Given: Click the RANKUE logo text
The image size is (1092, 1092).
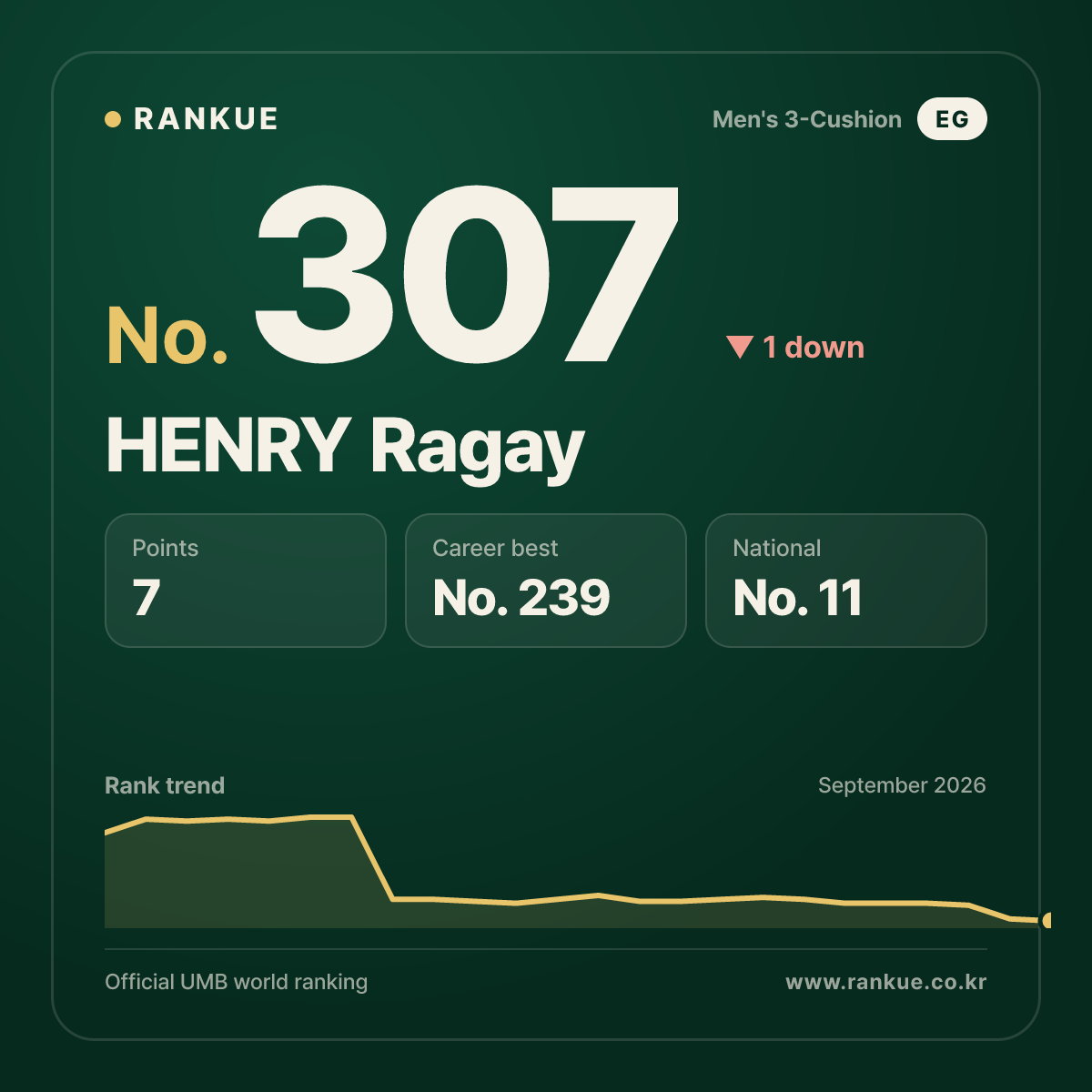Looking at the screenshot, I should point(206,119).
